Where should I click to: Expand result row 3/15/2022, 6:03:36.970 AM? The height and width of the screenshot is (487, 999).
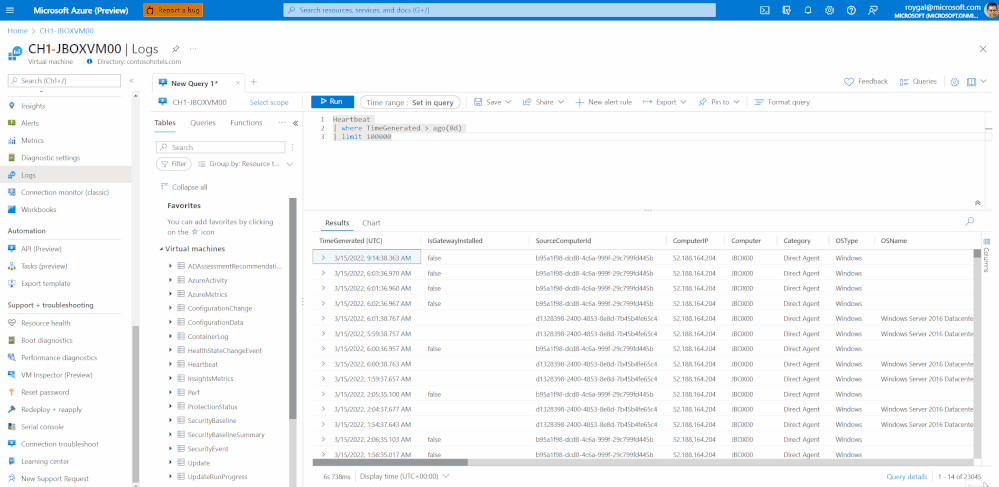pos(323,273)
